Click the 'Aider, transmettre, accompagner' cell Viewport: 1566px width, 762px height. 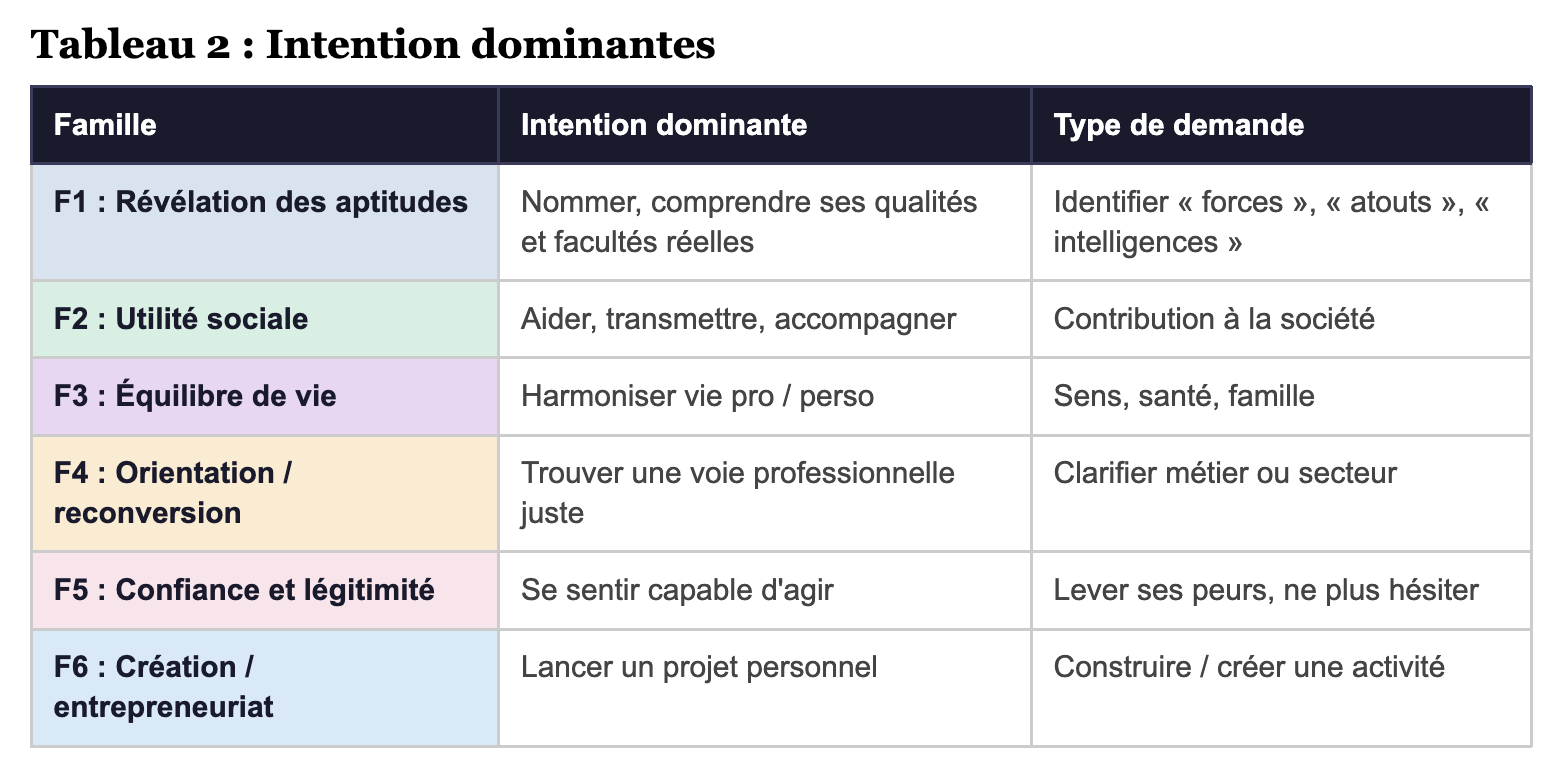[x=738, y=320]
